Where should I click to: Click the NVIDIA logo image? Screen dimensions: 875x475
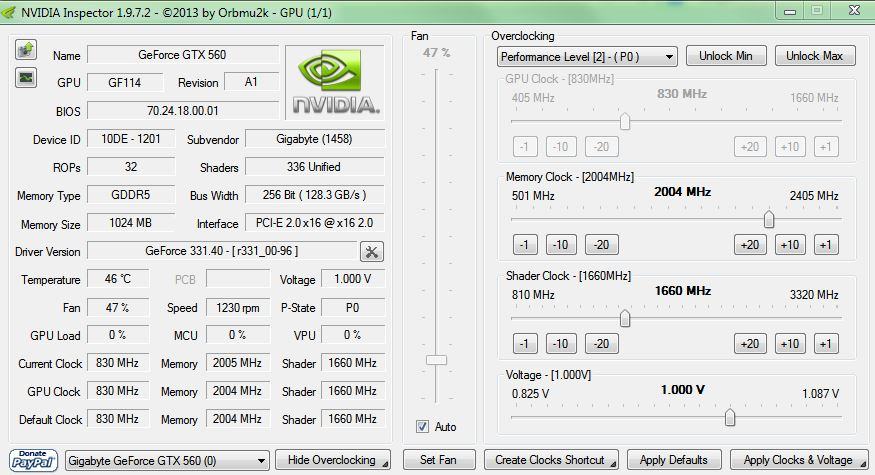point(335,82)
